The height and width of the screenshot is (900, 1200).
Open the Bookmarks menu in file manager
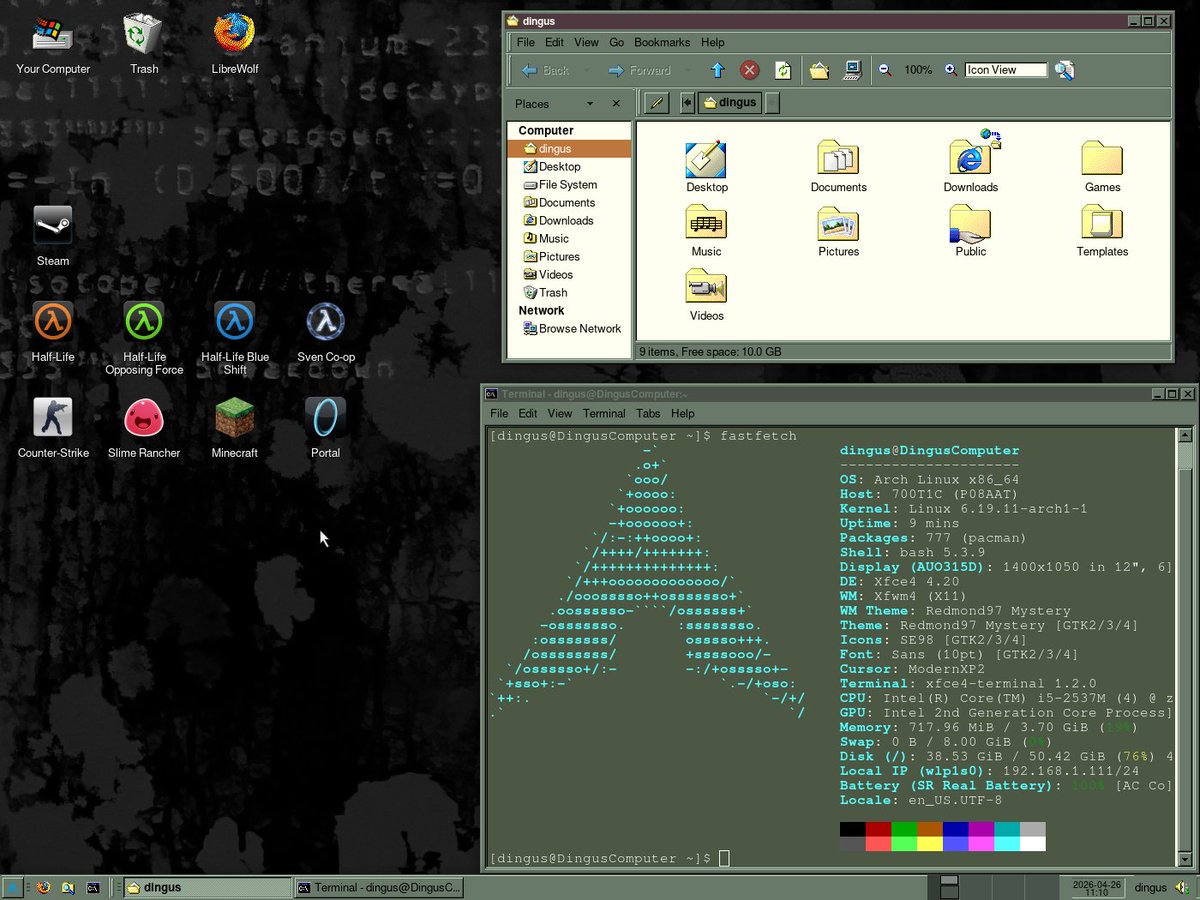[x=662, y=42]
